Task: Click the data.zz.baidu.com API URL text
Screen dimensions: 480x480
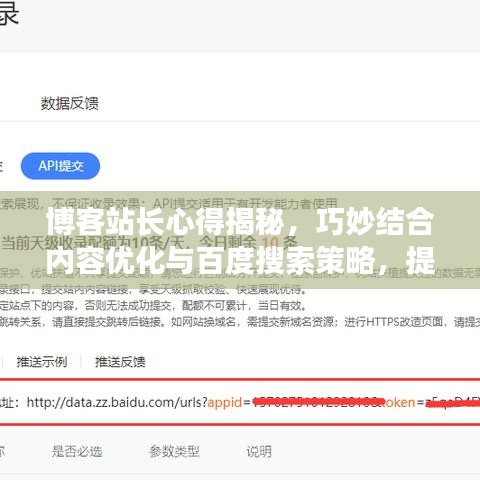Action: 117,402
